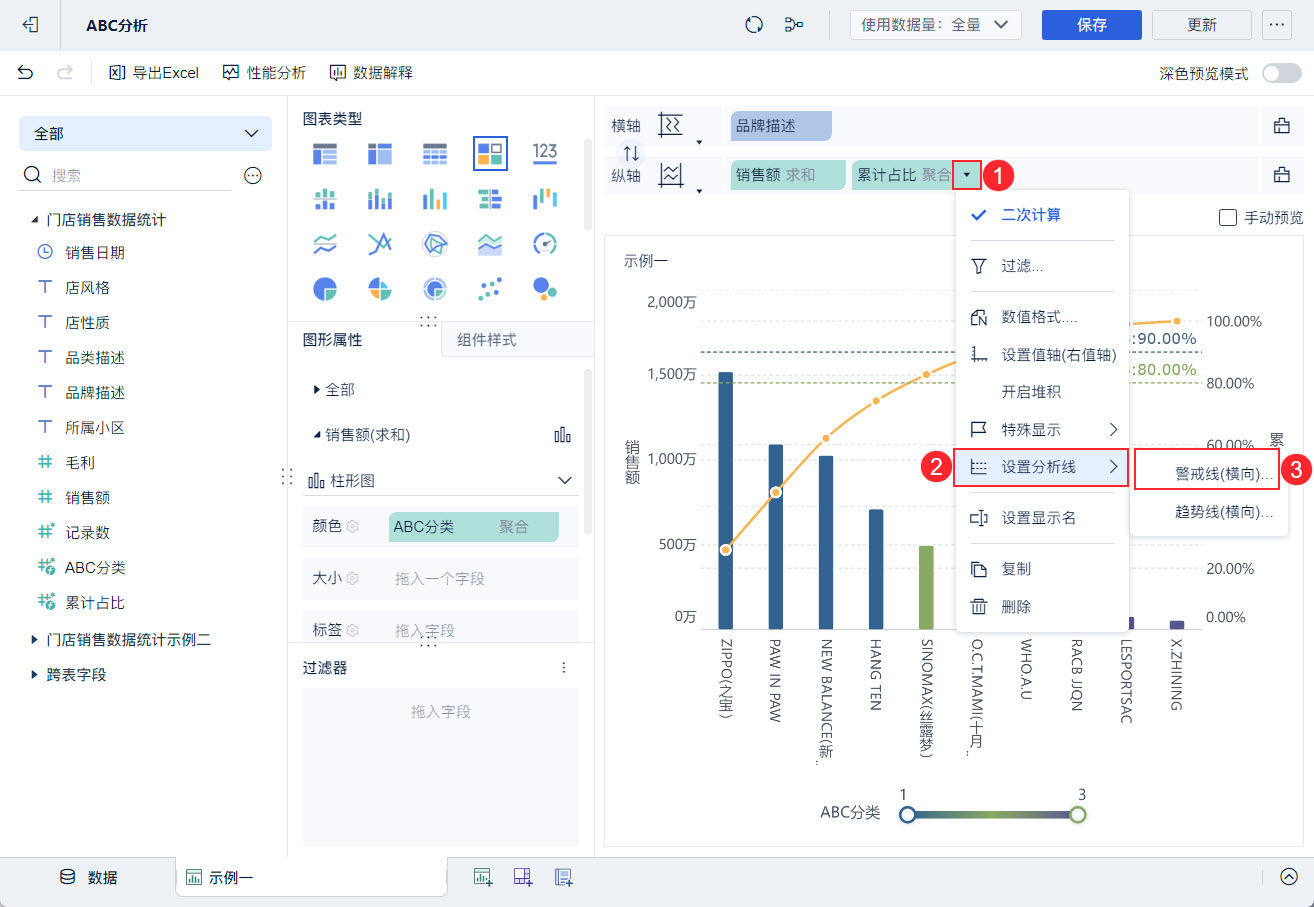Open 数据解释 from the toolbar

coord(371,72)
